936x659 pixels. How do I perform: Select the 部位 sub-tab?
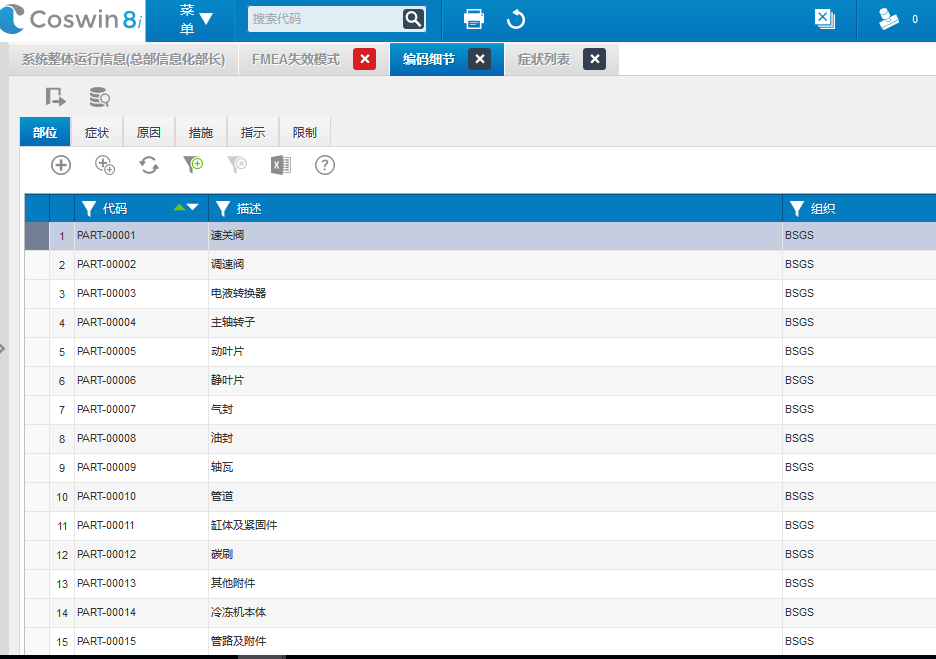tap(45, 132)
